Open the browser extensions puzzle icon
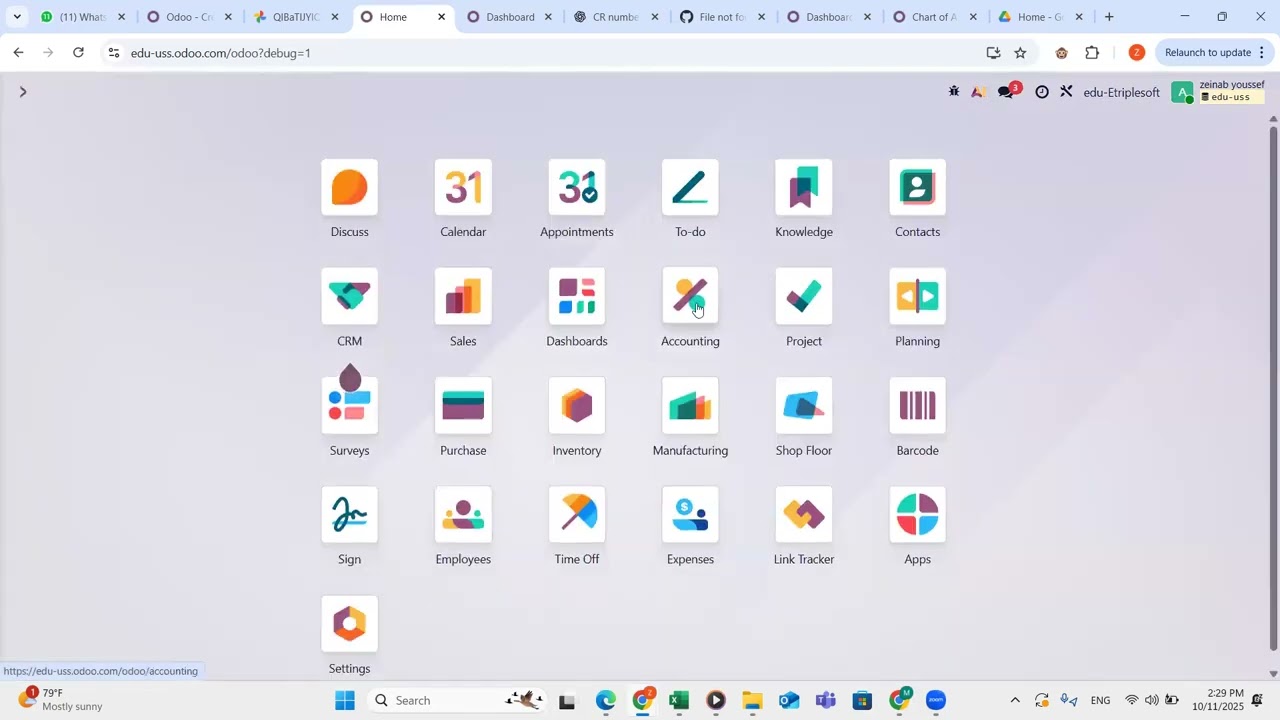This screenshot has width=1280, height=720. click(x=1092, y=52)
